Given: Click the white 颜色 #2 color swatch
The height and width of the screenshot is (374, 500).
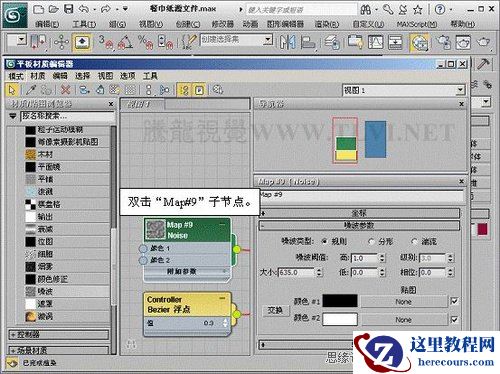Looking at the screenshot, I should pos(340,319).
